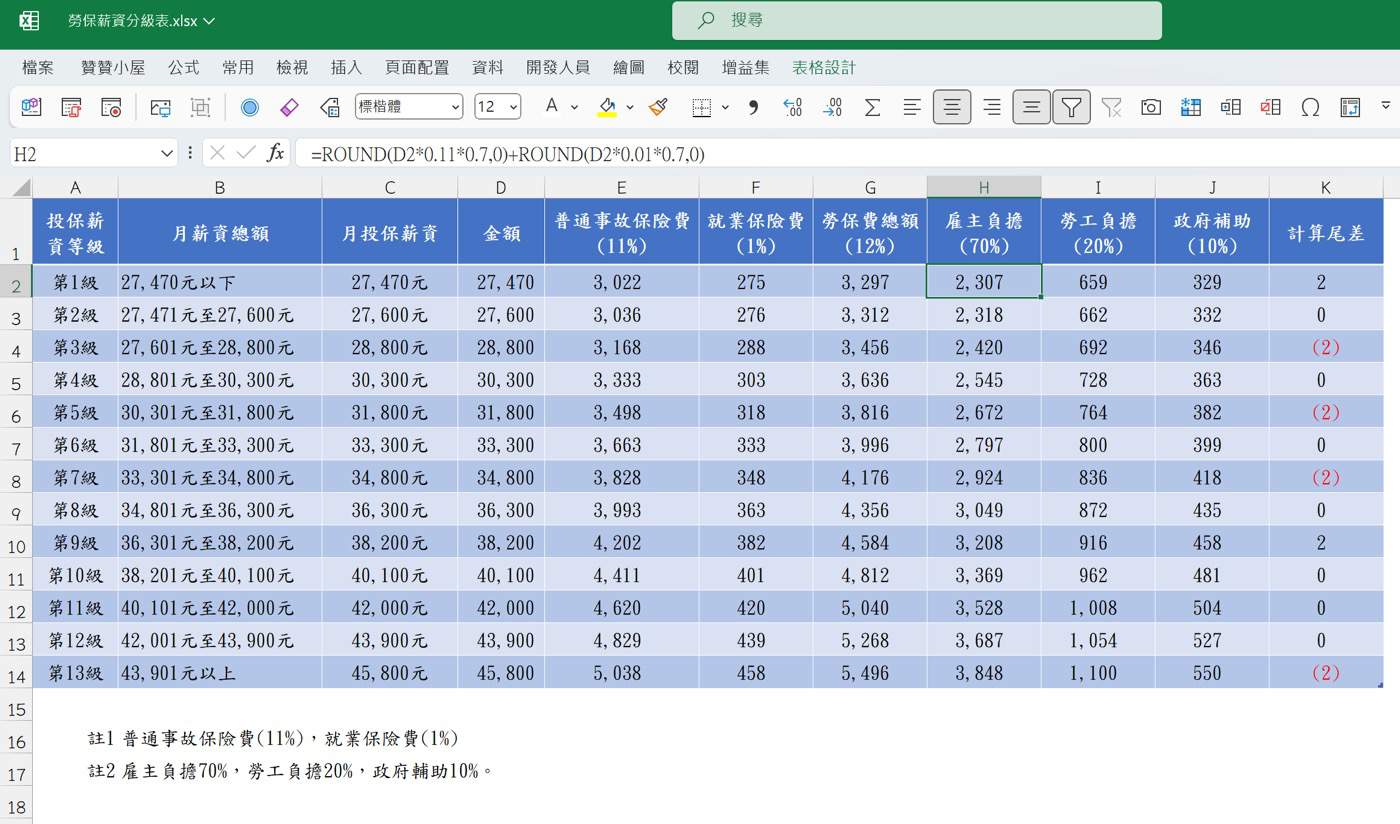Click the insert cells icon
This screenshot has width=1400, height=824.
coord(1230,107)
